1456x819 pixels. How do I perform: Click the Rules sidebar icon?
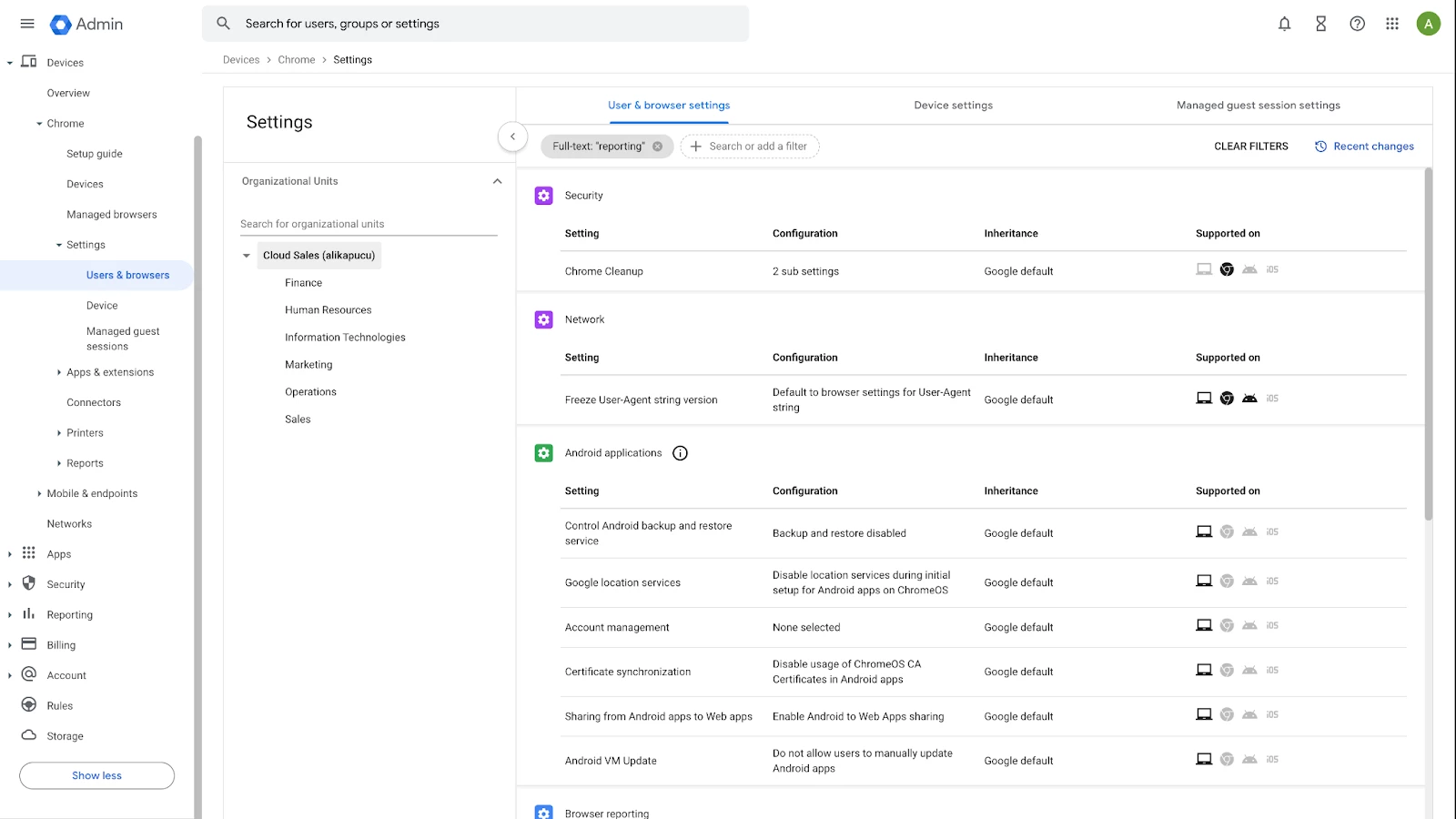(x=29, y=705)
